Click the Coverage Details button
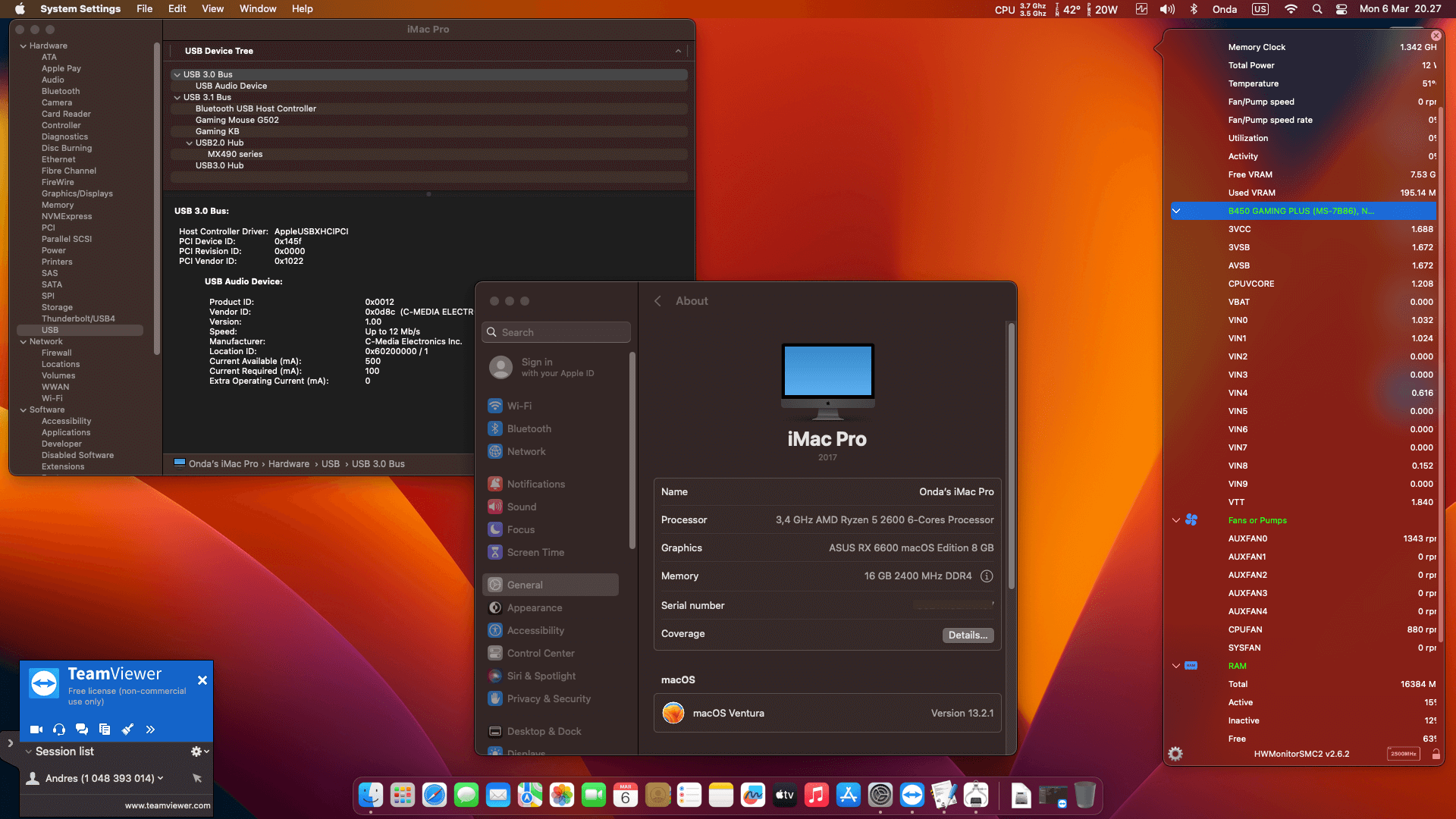1456x819 pixels. click(968, 635)
